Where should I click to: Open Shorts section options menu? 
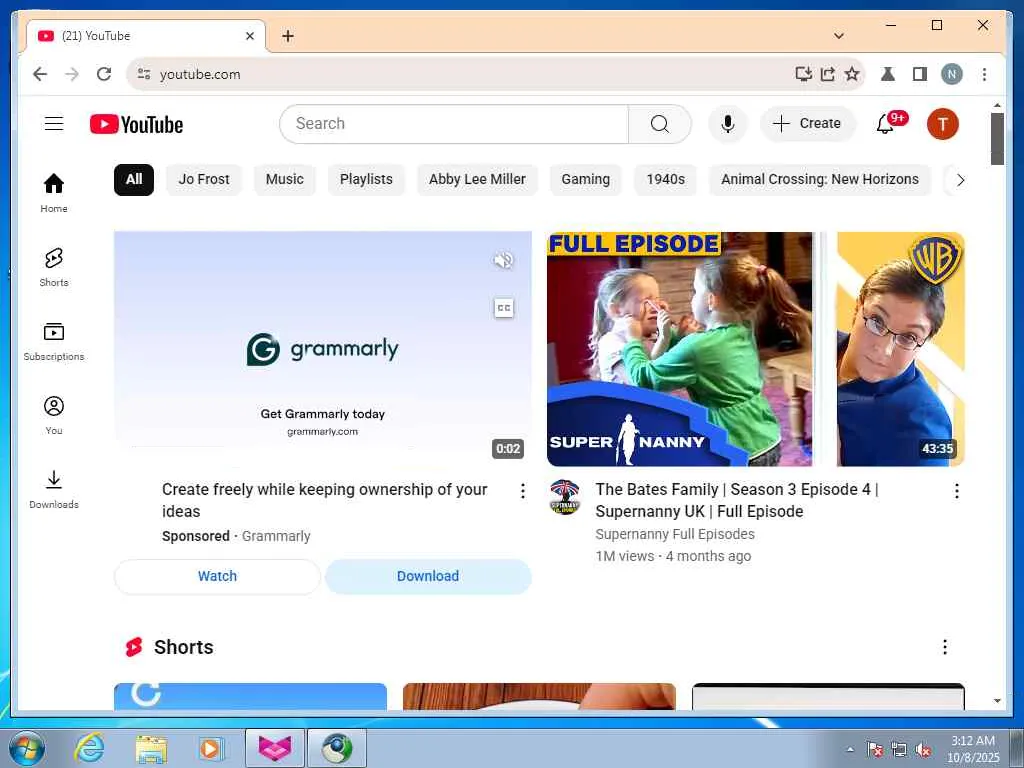click(x=944, y=647)
